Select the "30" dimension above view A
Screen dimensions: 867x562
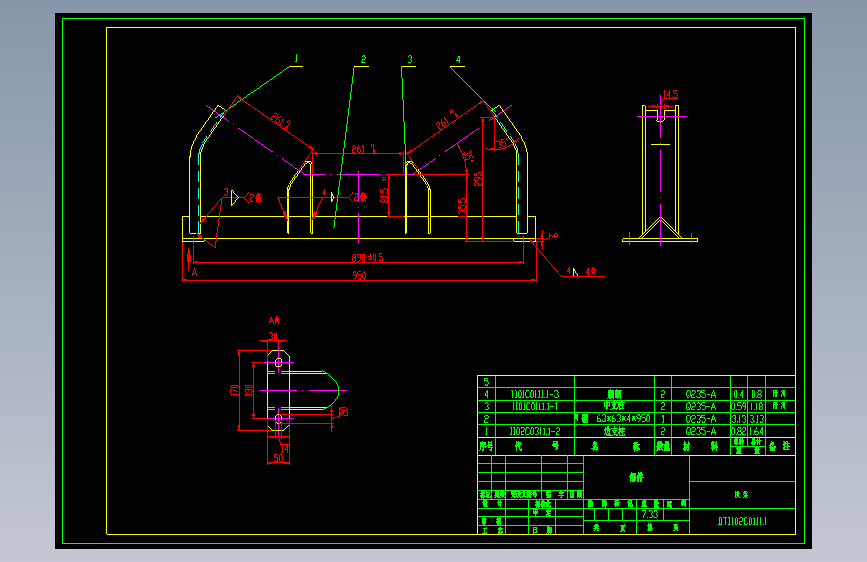point(273,336)
